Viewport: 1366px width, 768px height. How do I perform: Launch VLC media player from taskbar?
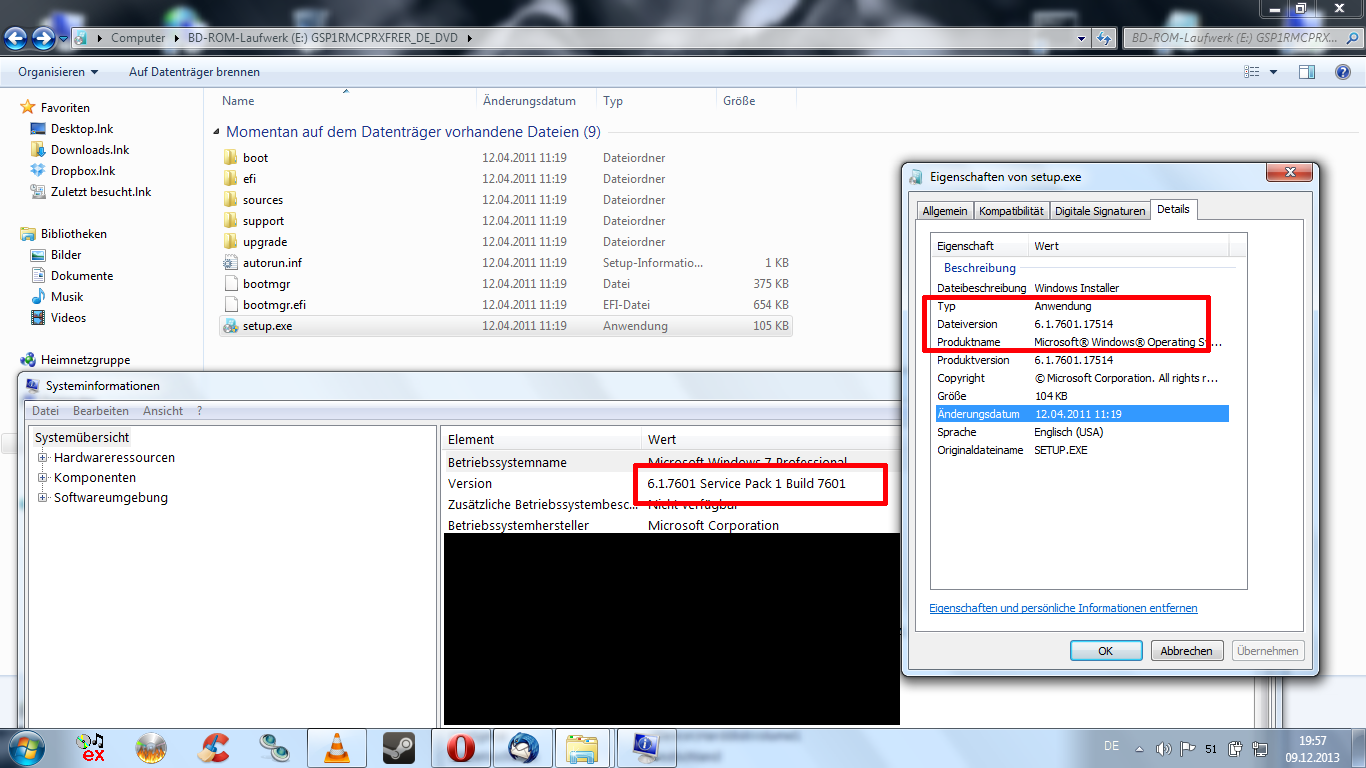click(337, 747)
